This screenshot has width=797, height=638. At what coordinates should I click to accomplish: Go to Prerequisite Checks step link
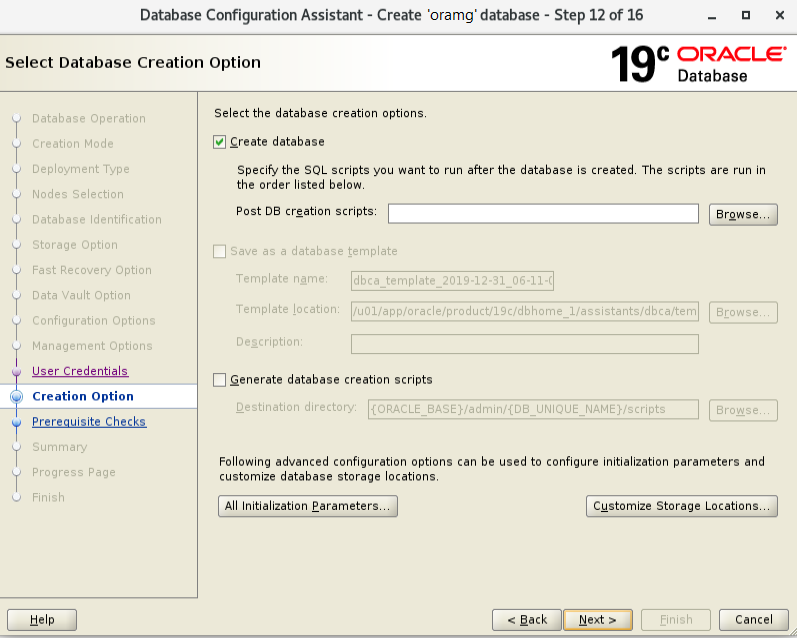(89, 422)
